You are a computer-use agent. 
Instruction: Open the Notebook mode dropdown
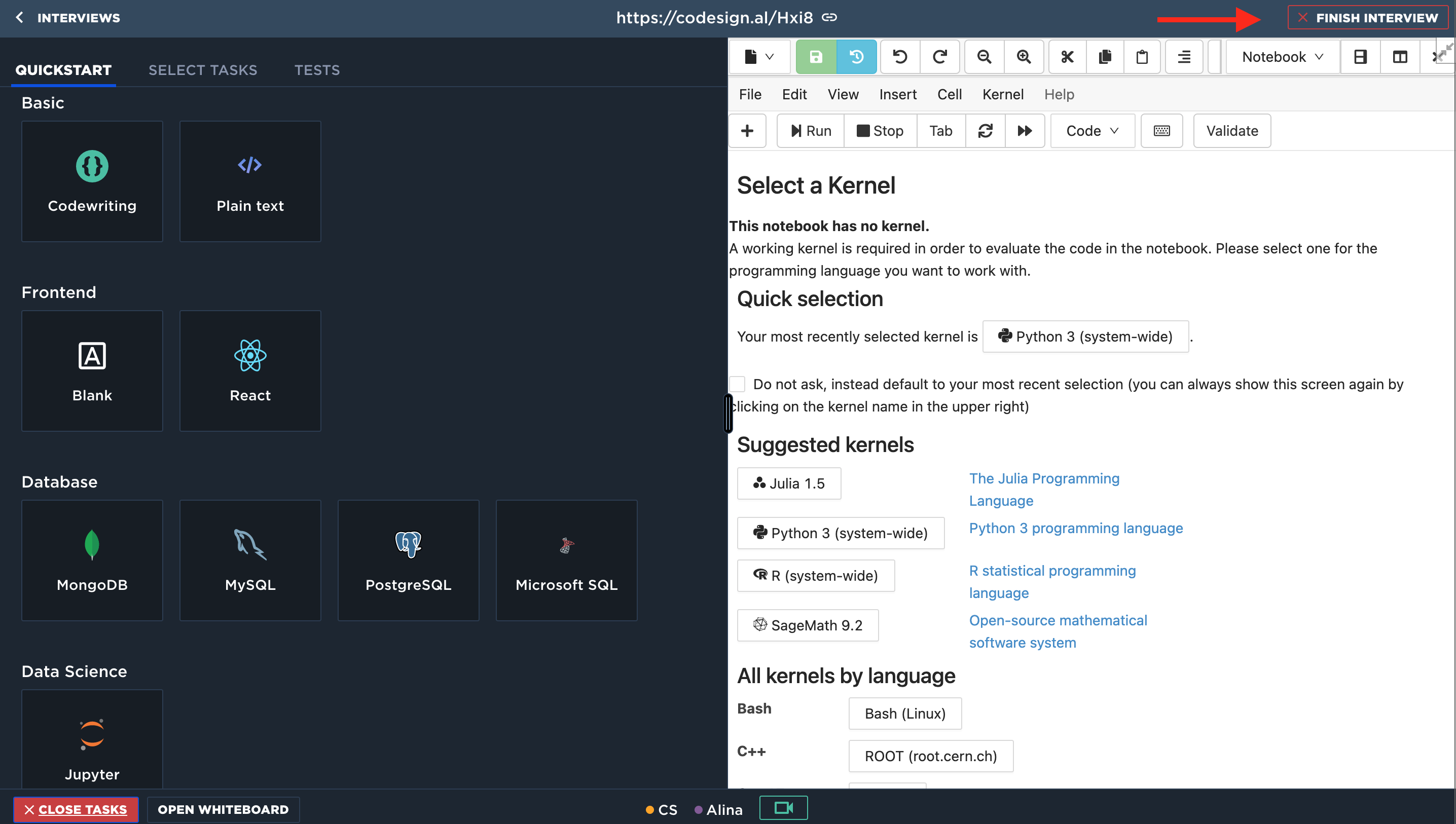click(1282, 57)
